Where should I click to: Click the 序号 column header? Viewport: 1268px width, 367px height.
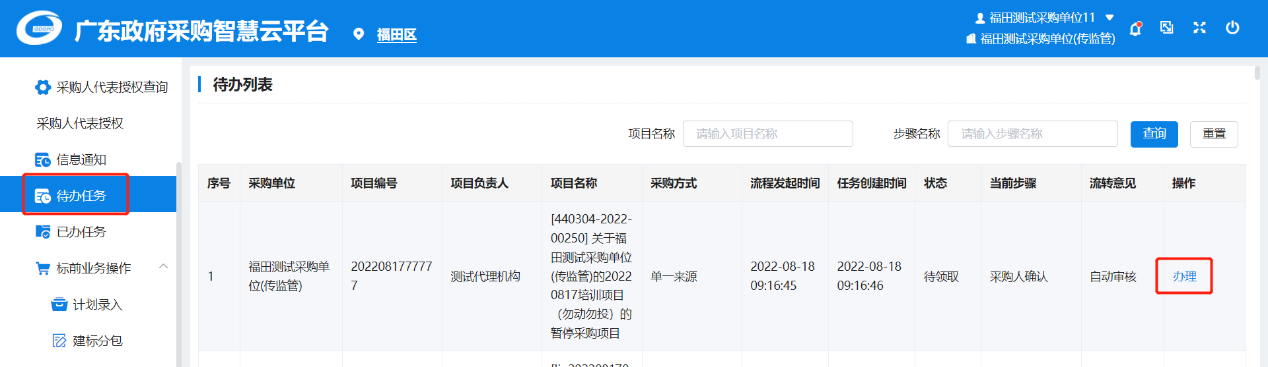(219, 184)
